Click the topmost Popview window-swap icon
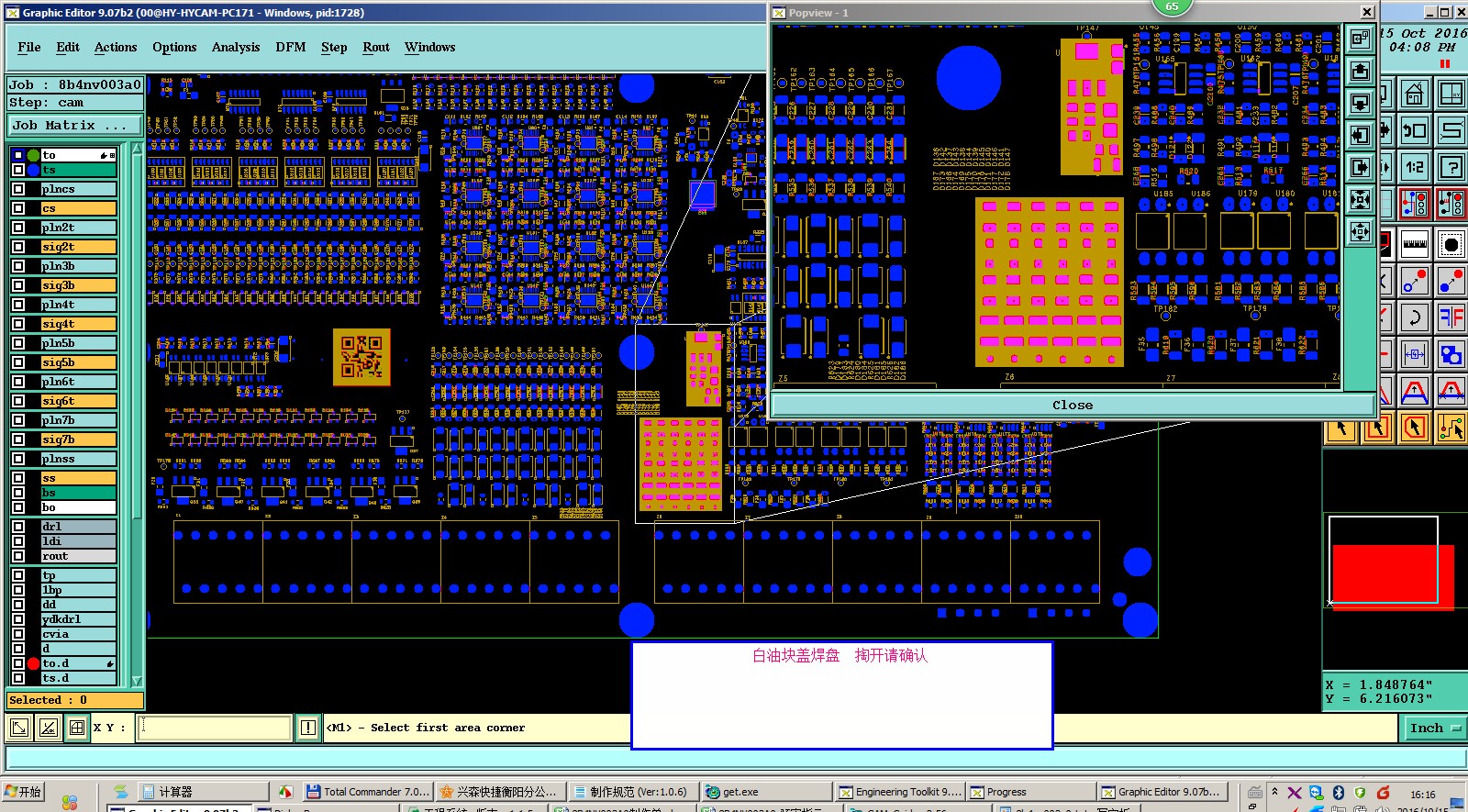The width and height of the screenshot is (1468, 812). (x=1360, y=39)
